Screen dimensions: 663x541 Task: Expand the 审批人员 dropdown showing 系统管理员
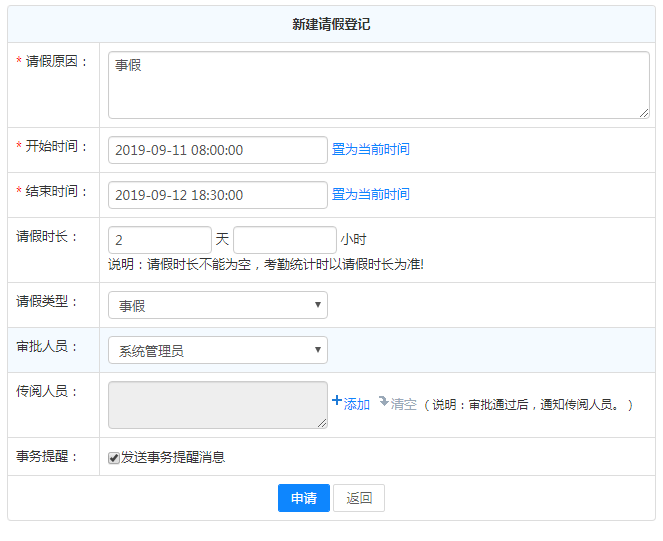pos(217,350)
